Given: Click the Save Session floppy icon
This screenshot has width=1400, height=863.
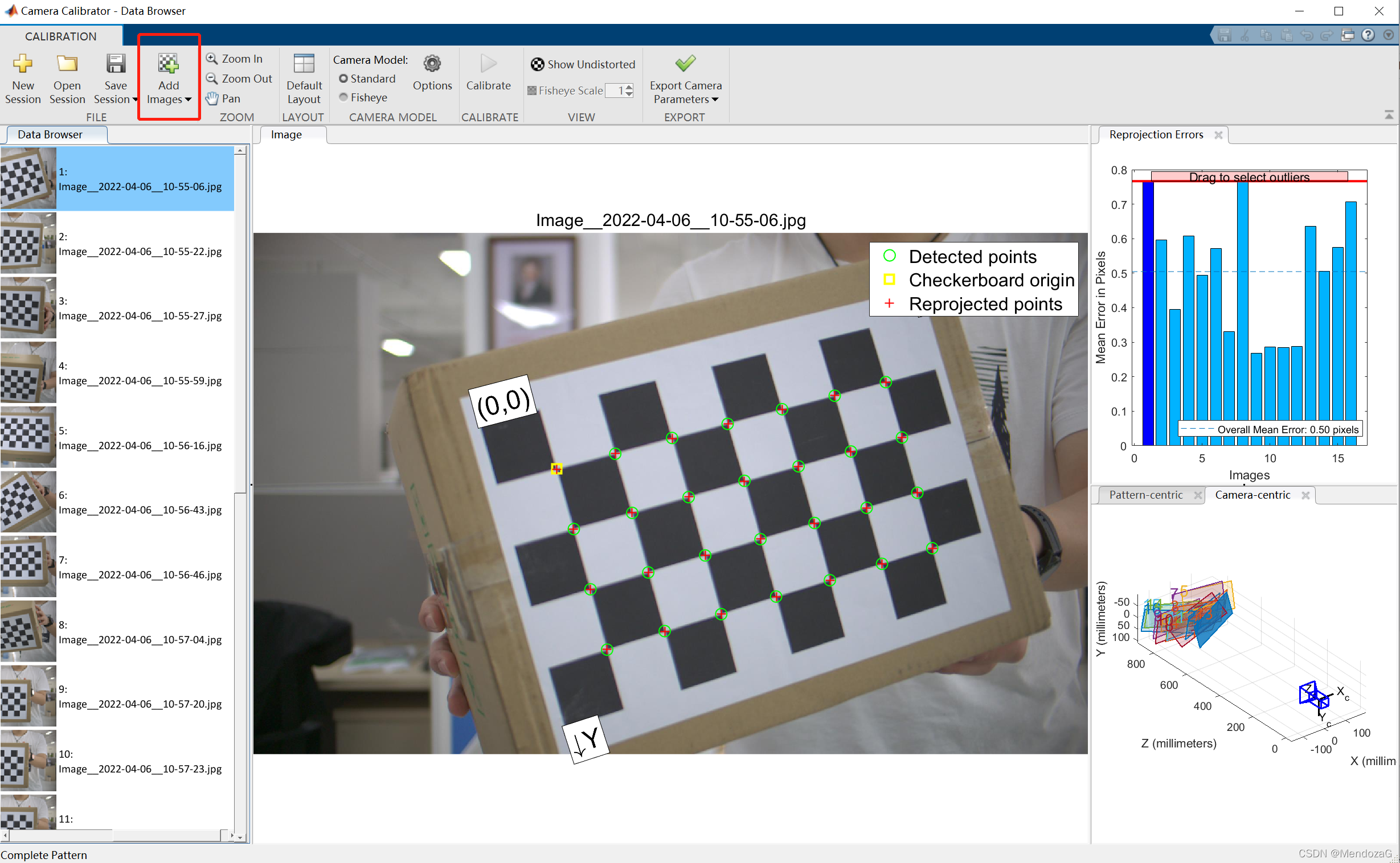Looking at the screenshot, I should 115,64.
